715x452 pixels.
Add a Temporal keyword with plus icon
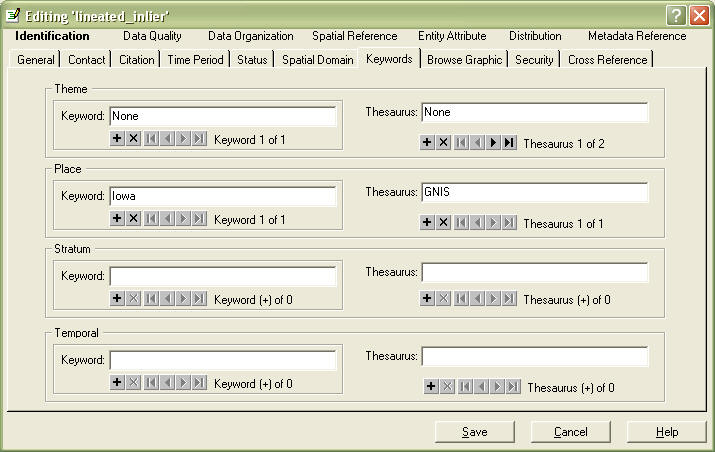pos(117,382)
